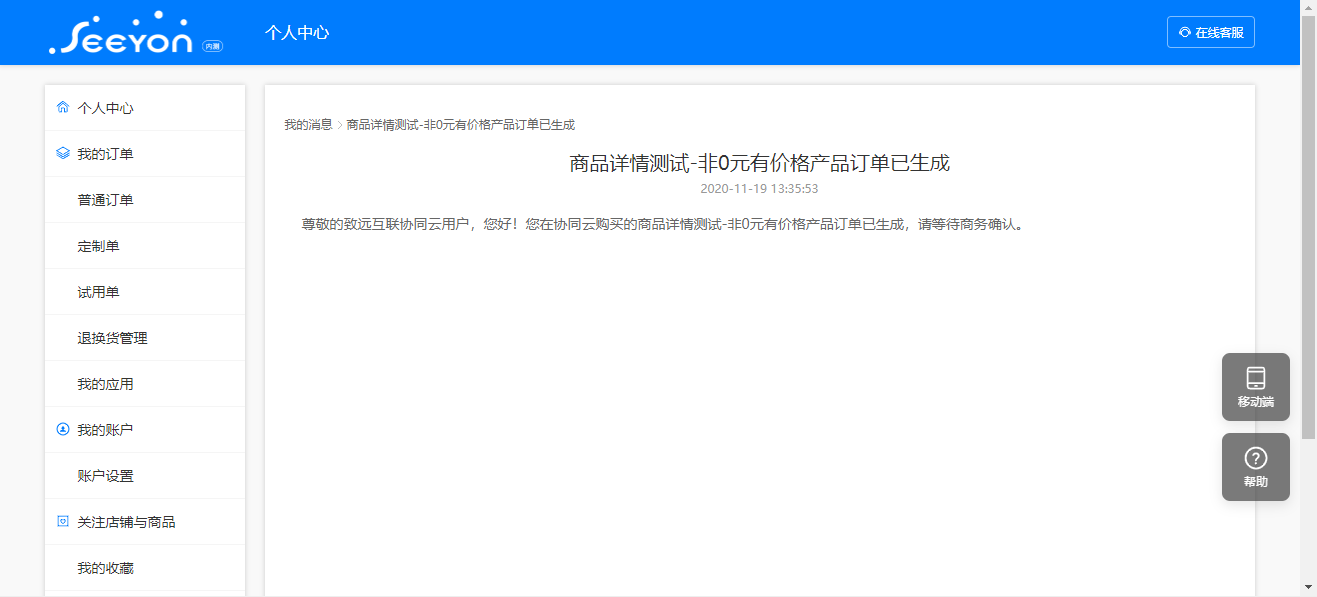Select 关注店铺与商品 sidebar section
The height and width of the screenshot is (597, 1317).
click(x=145, y=522)
